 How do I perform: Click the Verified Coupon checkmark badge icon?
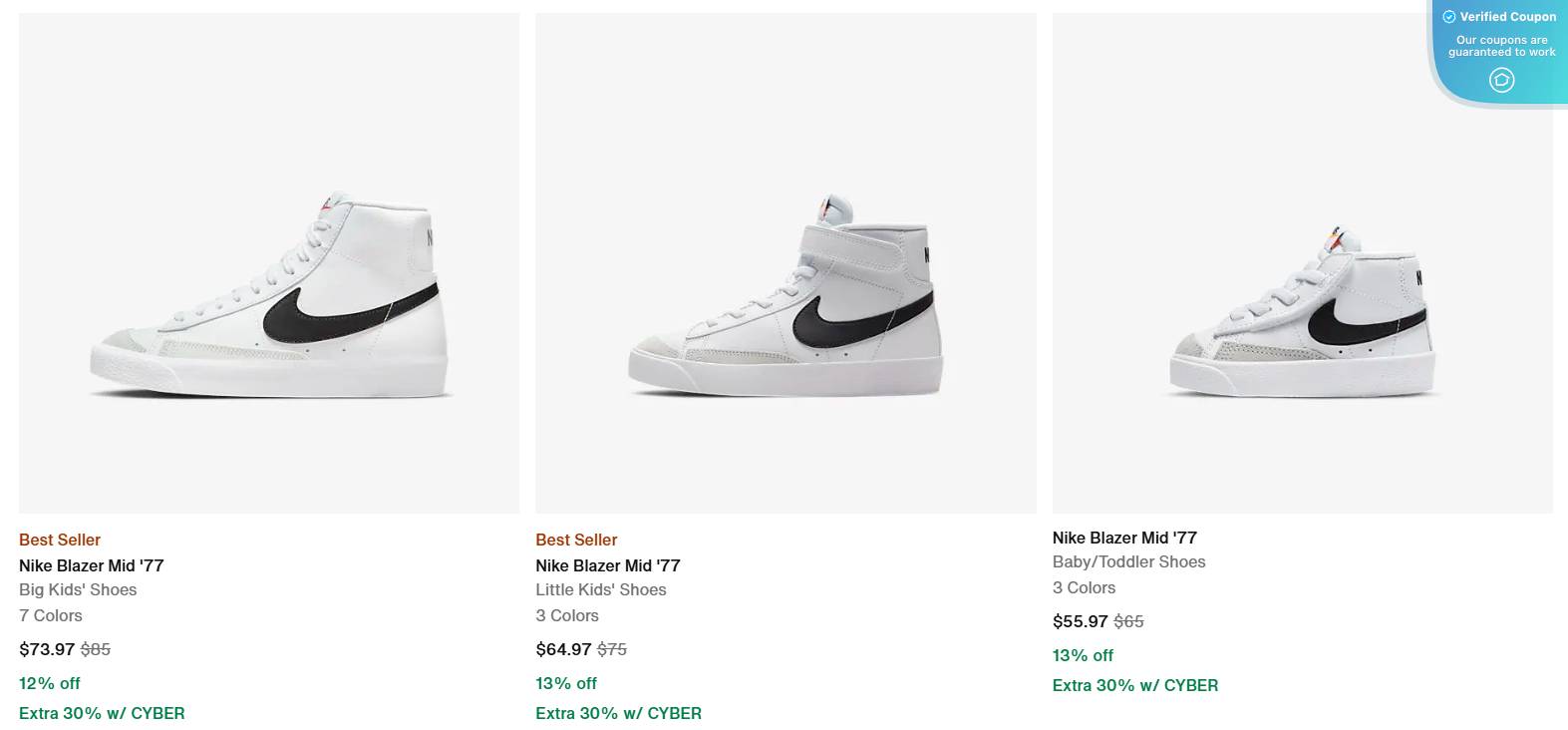1450,16
